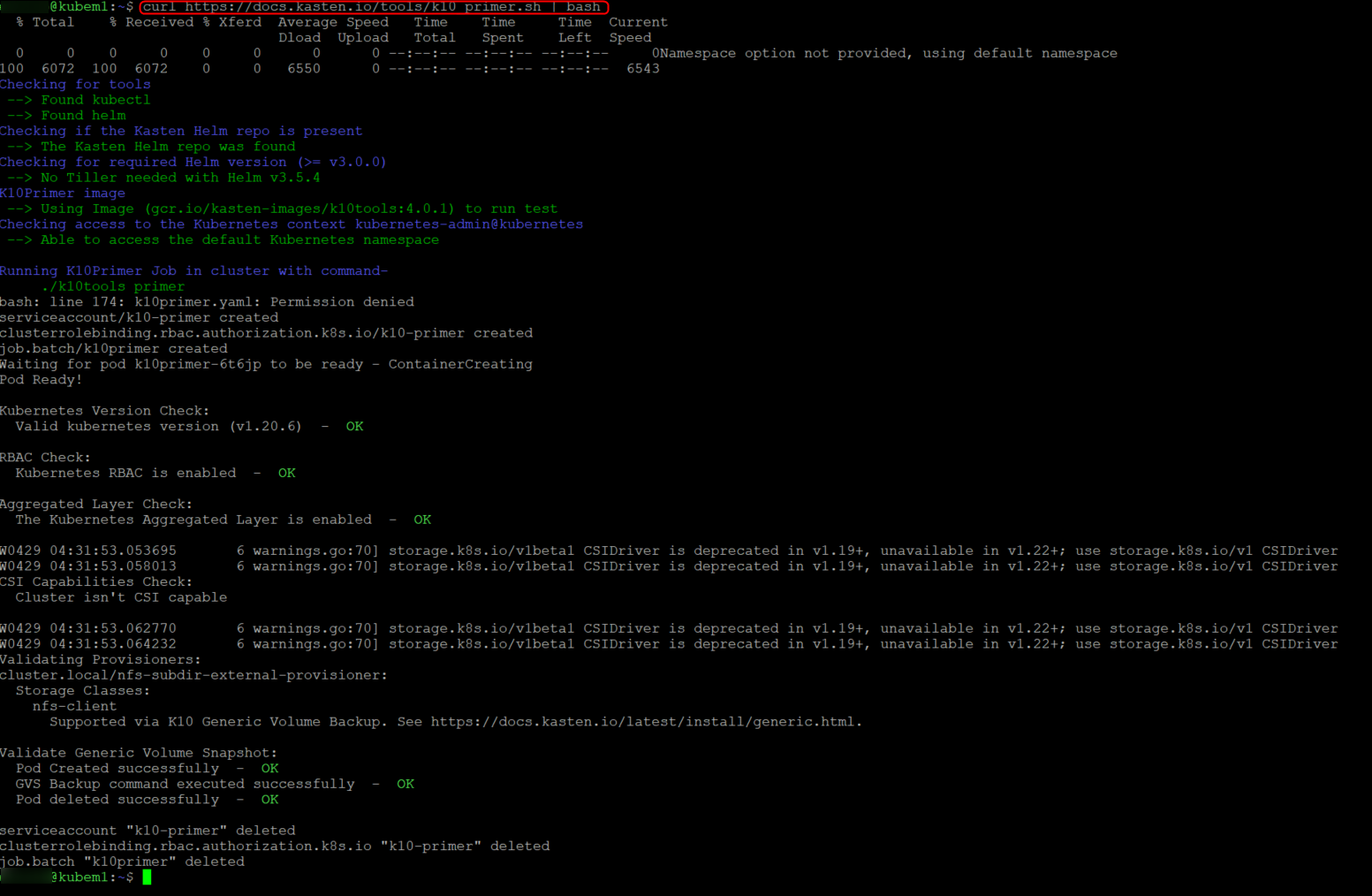Viewport: 1372px width, 896px height.
Task: Click the "Permission denied" error line
Action: [x=207, y=302]
